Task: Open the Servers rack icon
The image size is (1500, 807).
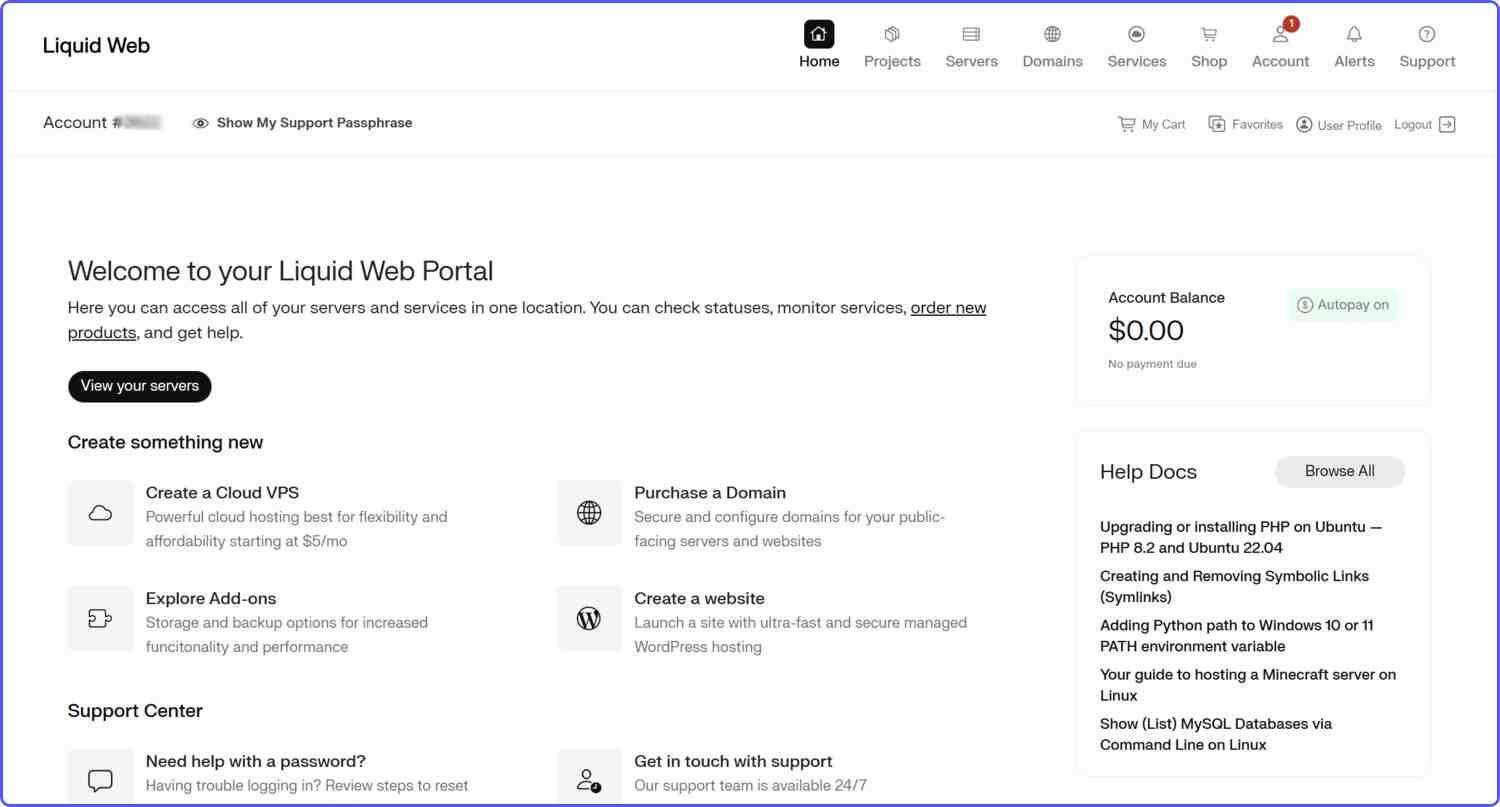Action: pyautogui.click(x=971, y=34)
